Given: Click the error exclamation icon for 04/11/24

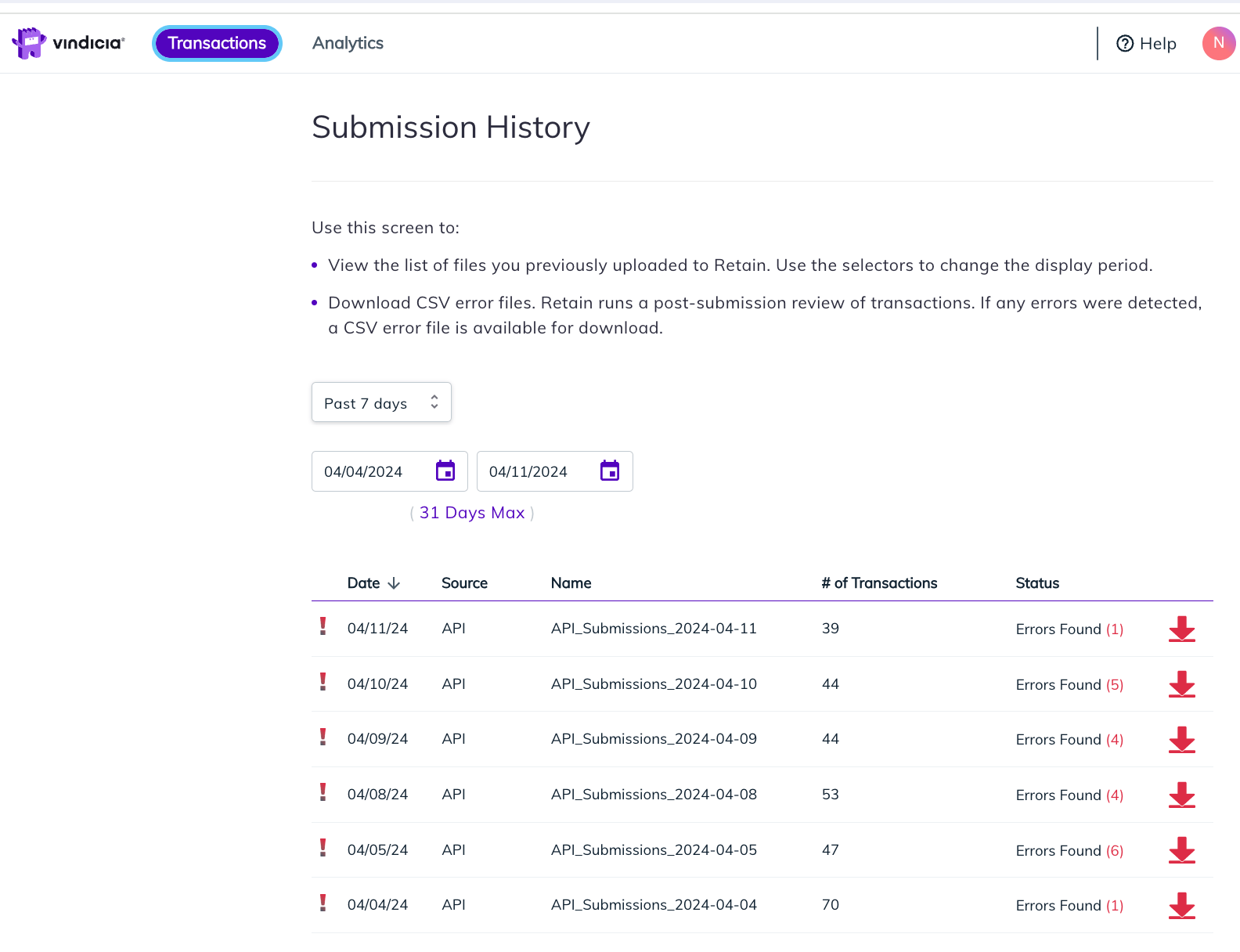Looking at the screenshot, I should pos(323,626).
